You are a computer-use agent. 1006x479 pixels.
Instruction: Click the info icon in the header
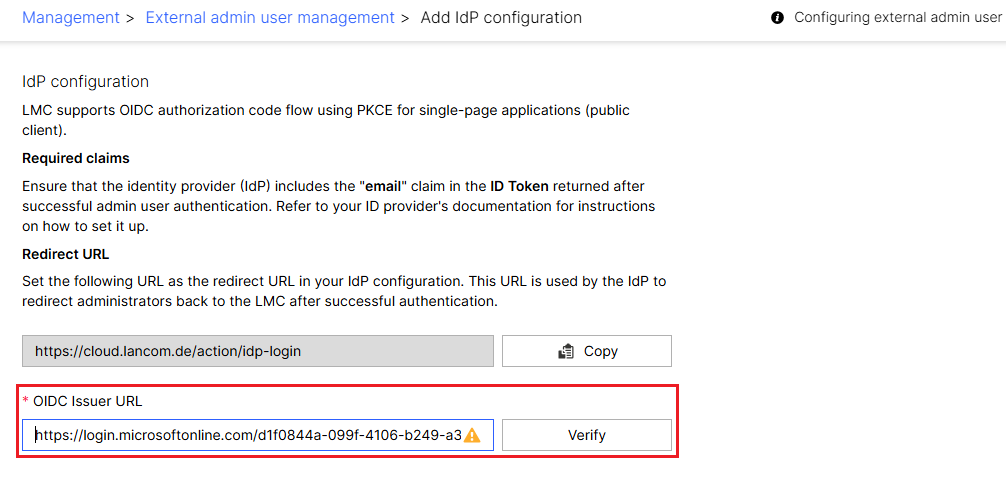[777, 18]
